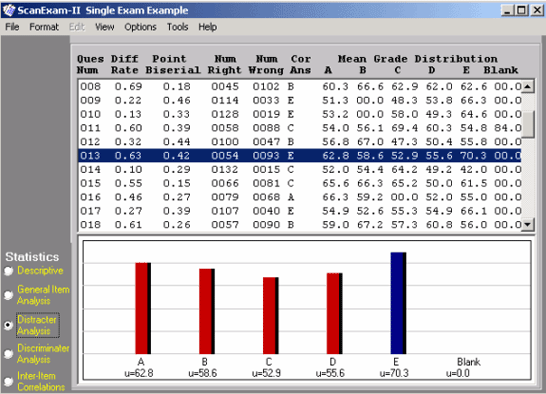The width and height of the screenshot is (546, 394).
Task: Click the 0132 Num Right value in row 014
Action: tap(225, 169)
